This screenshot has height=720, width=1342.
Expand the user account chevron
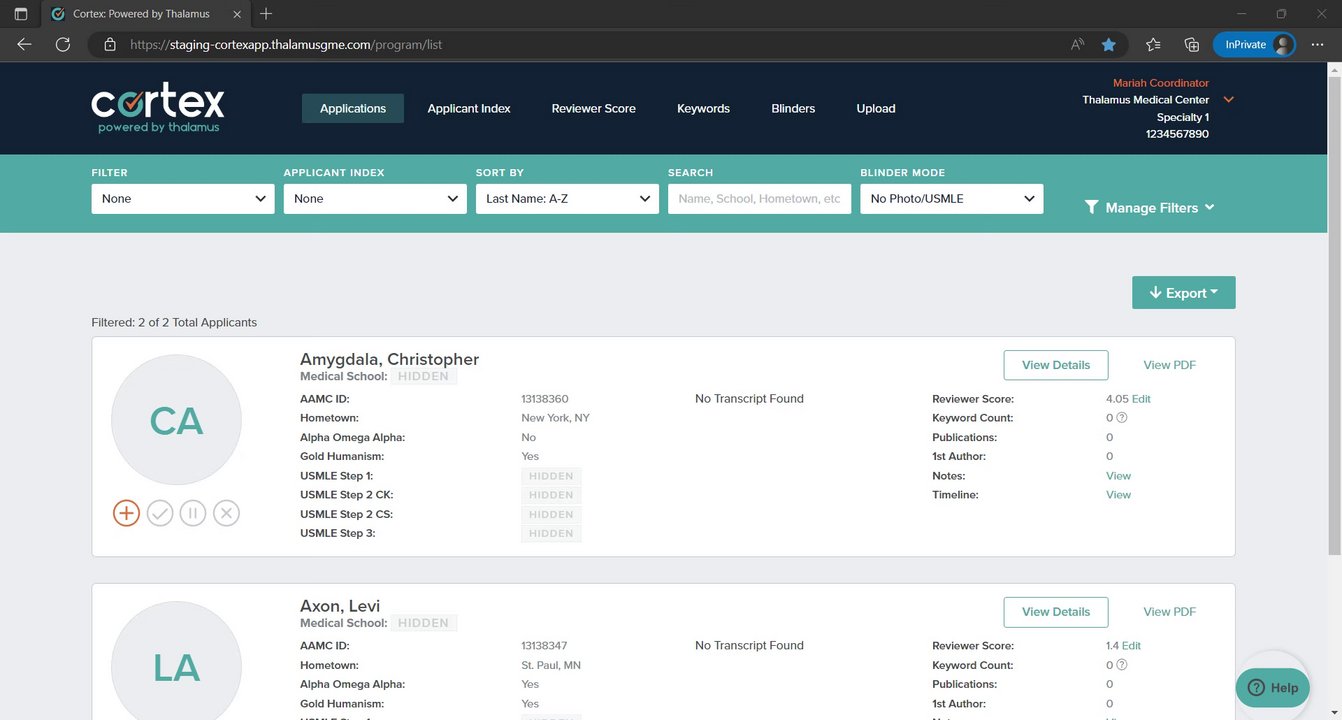[1229, 100]
